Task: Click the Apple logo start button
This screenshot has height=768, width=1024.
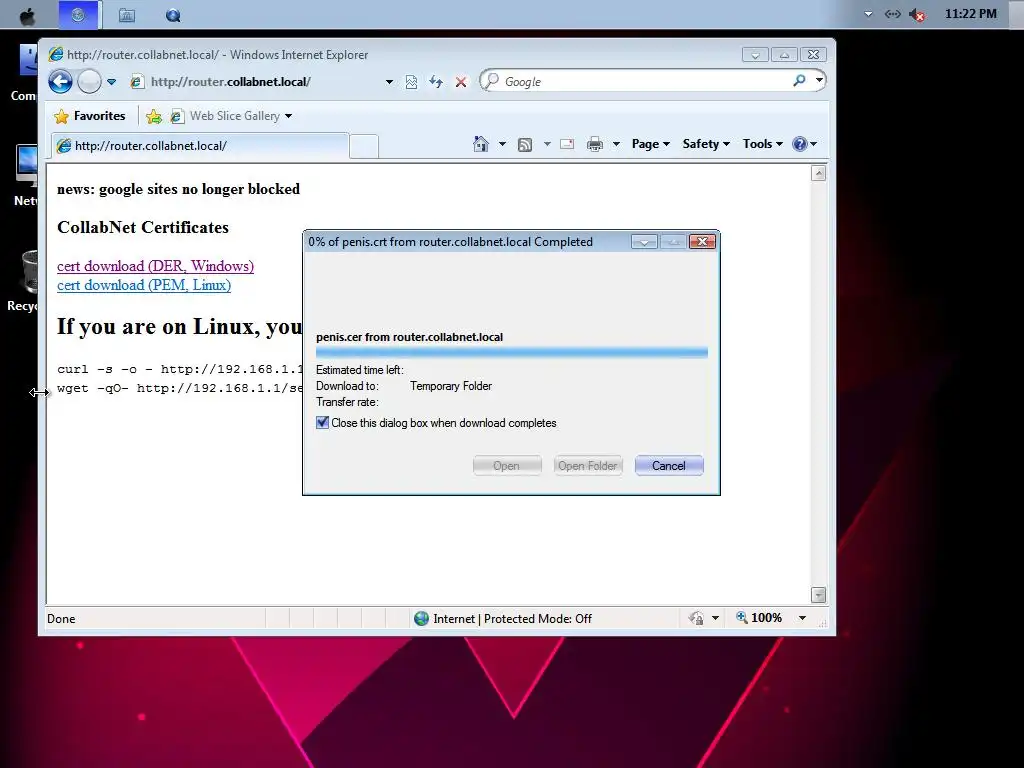Action: (x=27, y=15)
